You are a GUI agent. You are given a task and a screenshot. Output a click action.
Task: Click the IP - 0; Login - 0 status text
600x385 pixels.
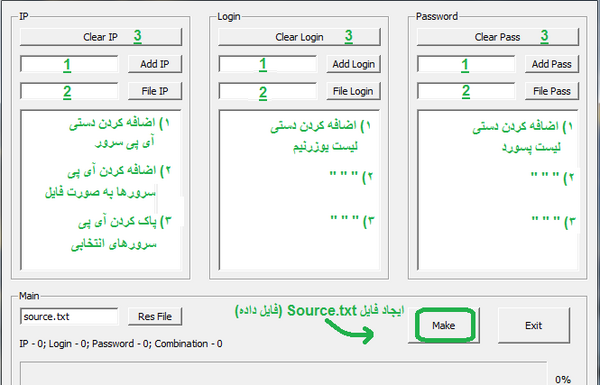(x=121, y=344)
